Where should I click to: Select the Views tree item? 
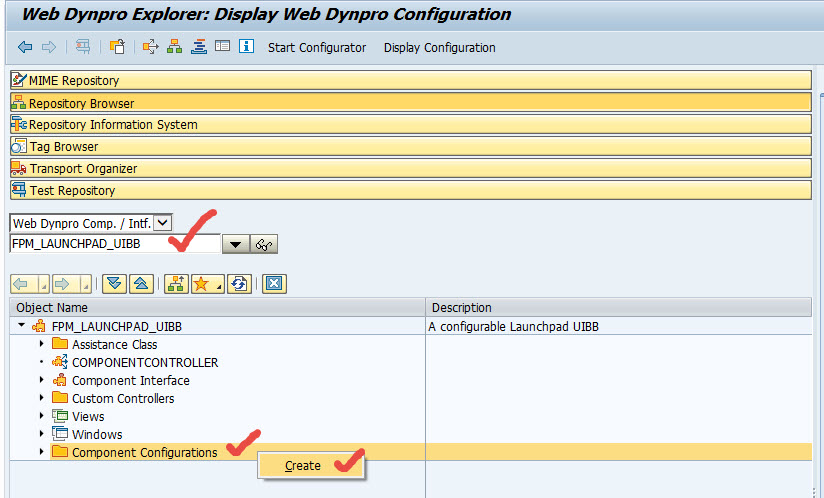tap(88, 417)
